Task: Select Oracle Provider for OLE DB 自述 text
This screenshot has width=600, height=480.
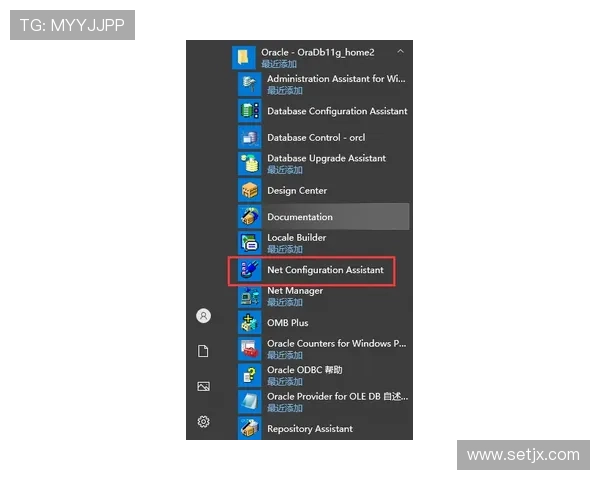Action: 338,397
